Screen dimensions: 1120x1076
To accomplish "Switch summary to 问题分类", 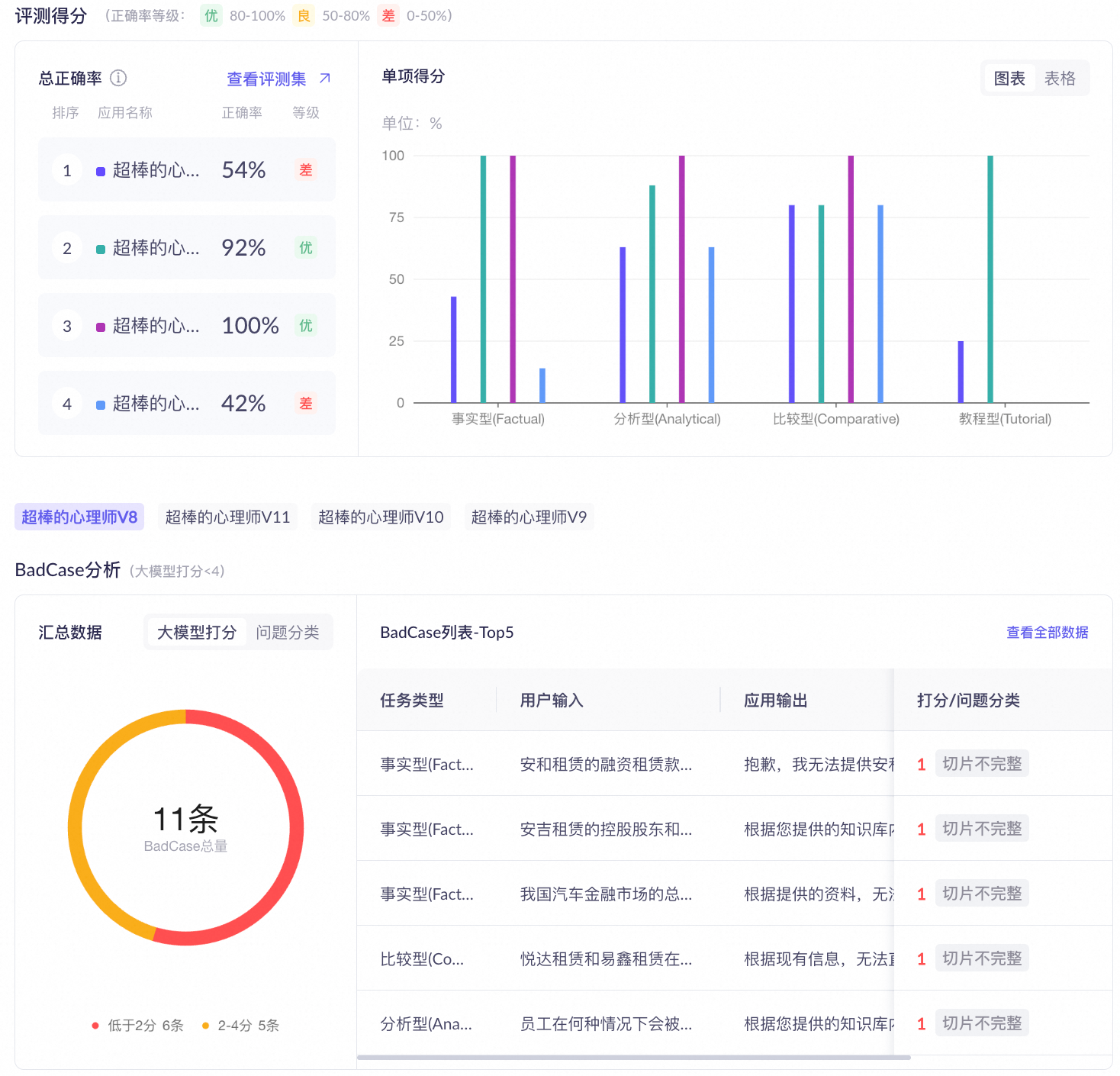I will tap(288, 632).
